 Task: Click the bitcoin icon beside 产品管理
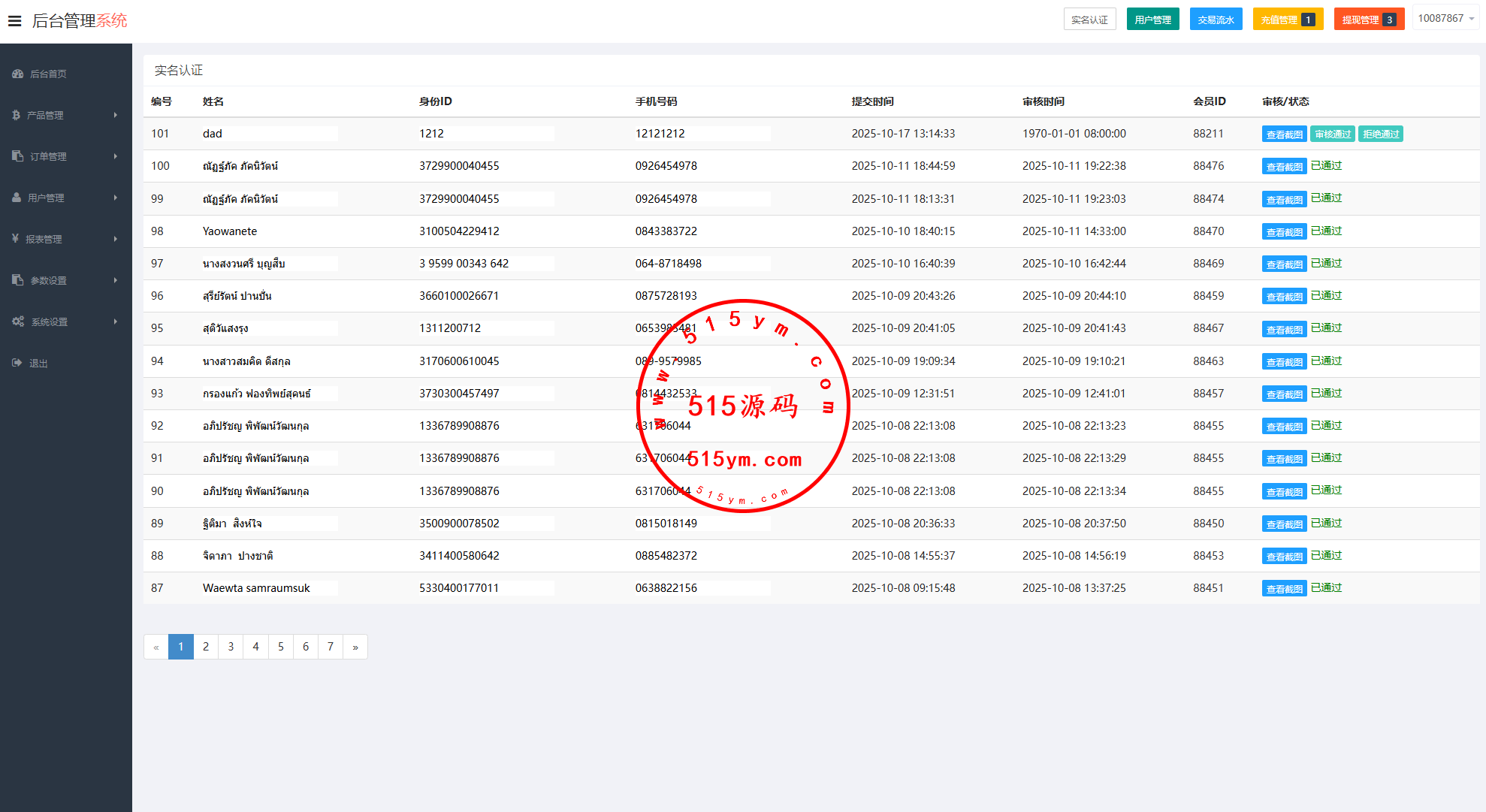[x=17, y=115]
